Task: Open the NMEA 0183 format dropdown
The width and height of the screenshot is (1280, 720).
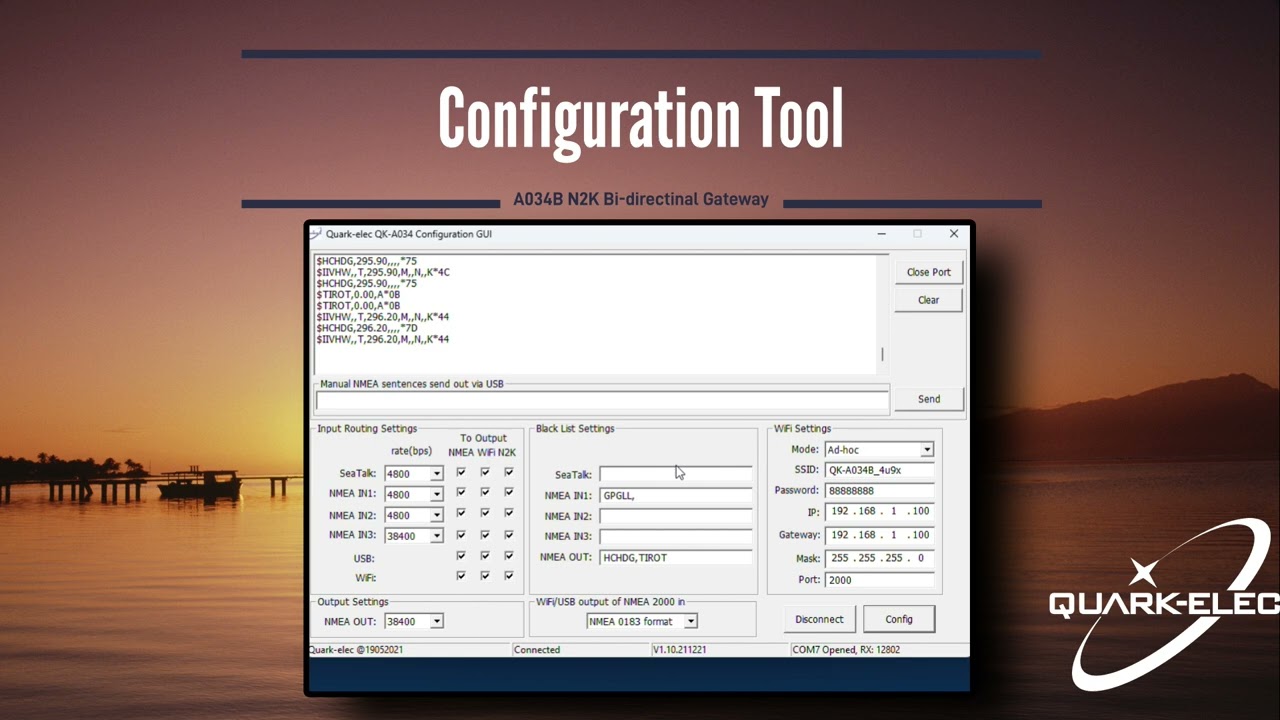Action: (690, 622)
